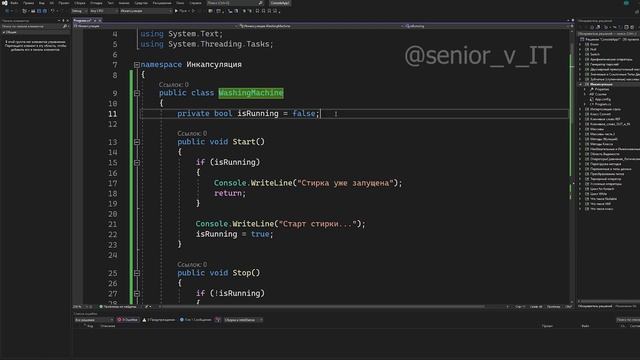Focus the toolbox search field
The image size is (640, 360).
pyautogui.click(x=33, y=26)
